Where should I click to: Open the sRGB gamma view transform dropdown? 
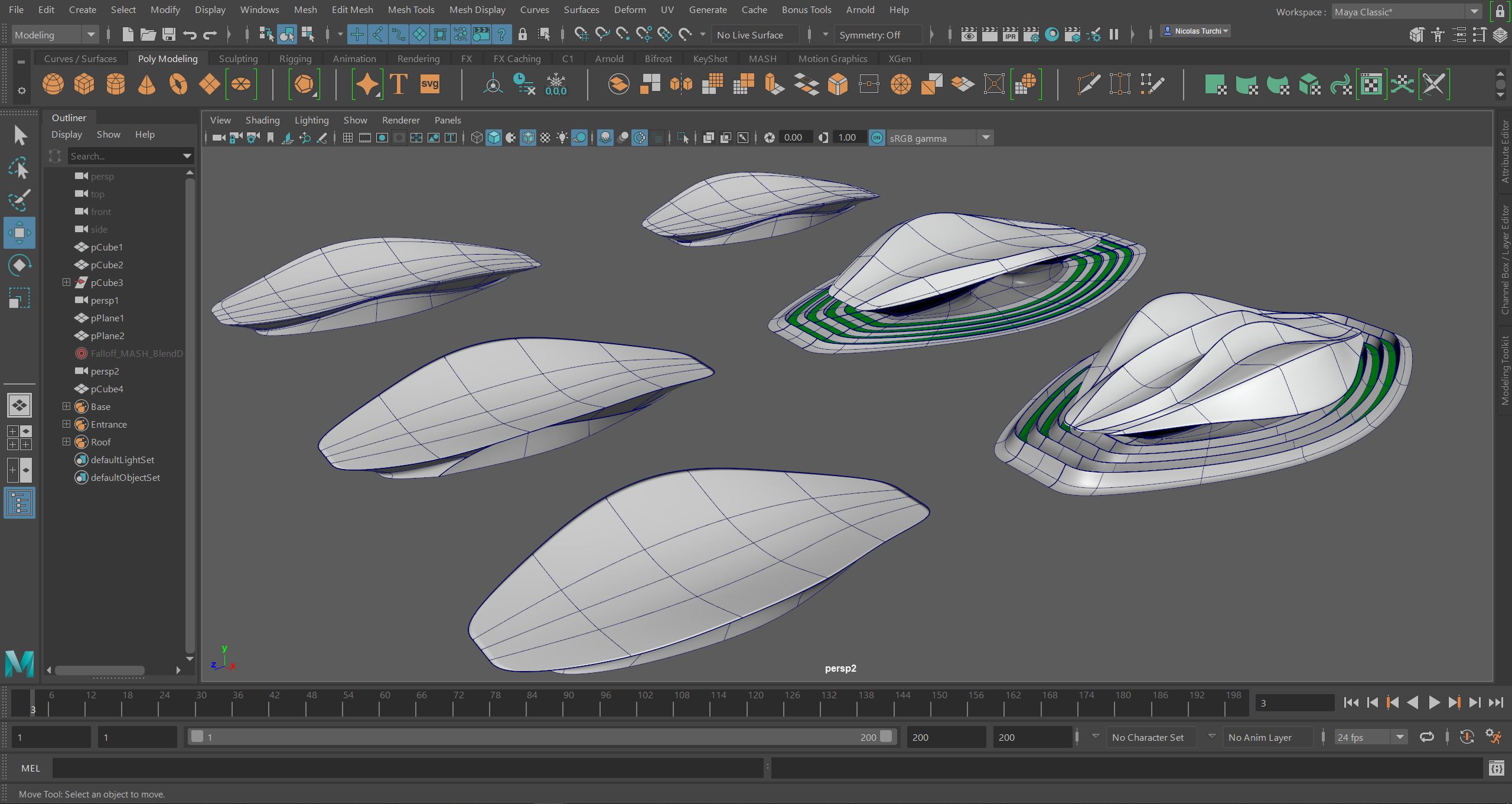tap(985, 138)
